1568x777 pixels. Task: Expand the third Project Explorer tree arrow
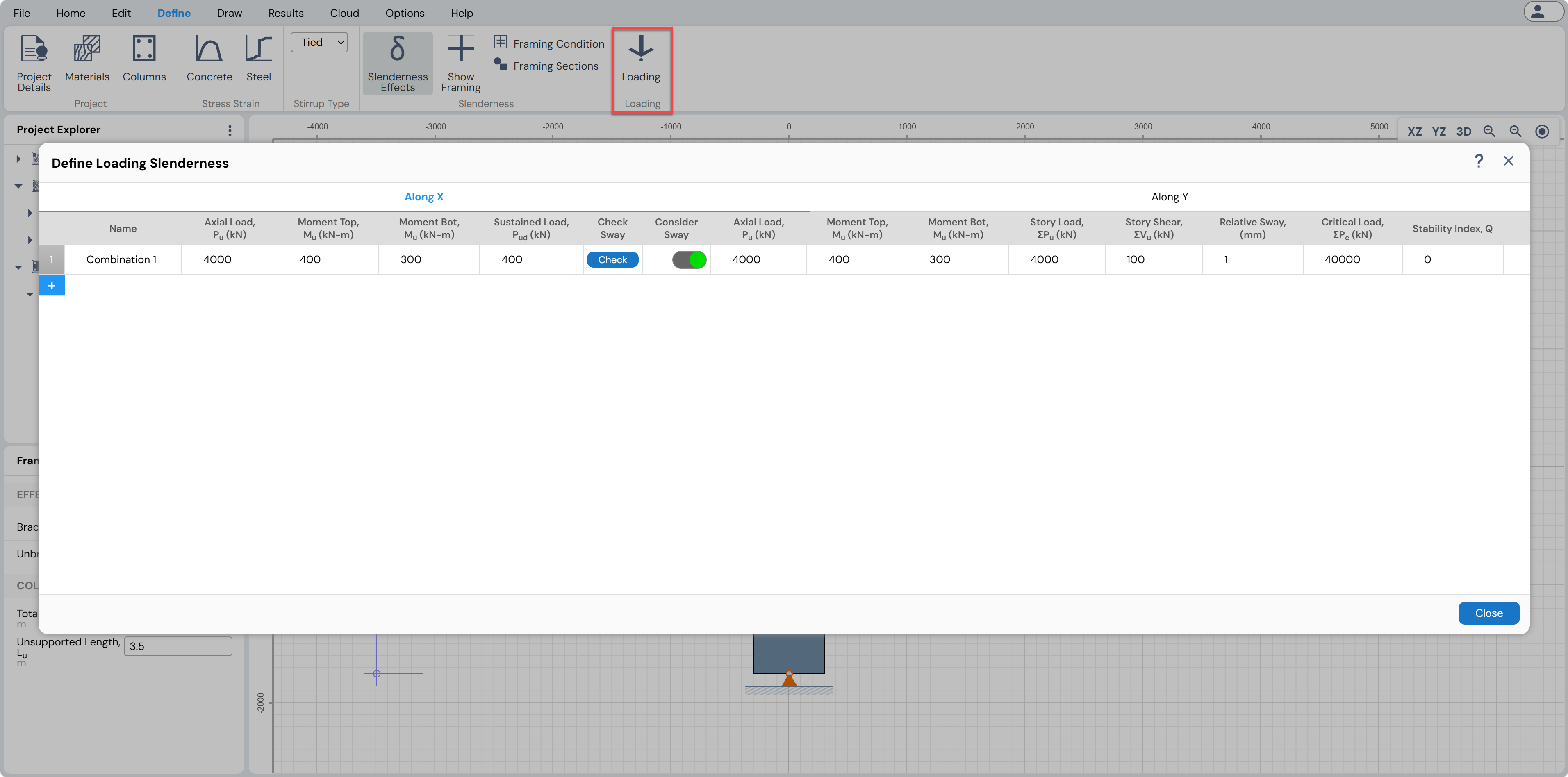29,213
